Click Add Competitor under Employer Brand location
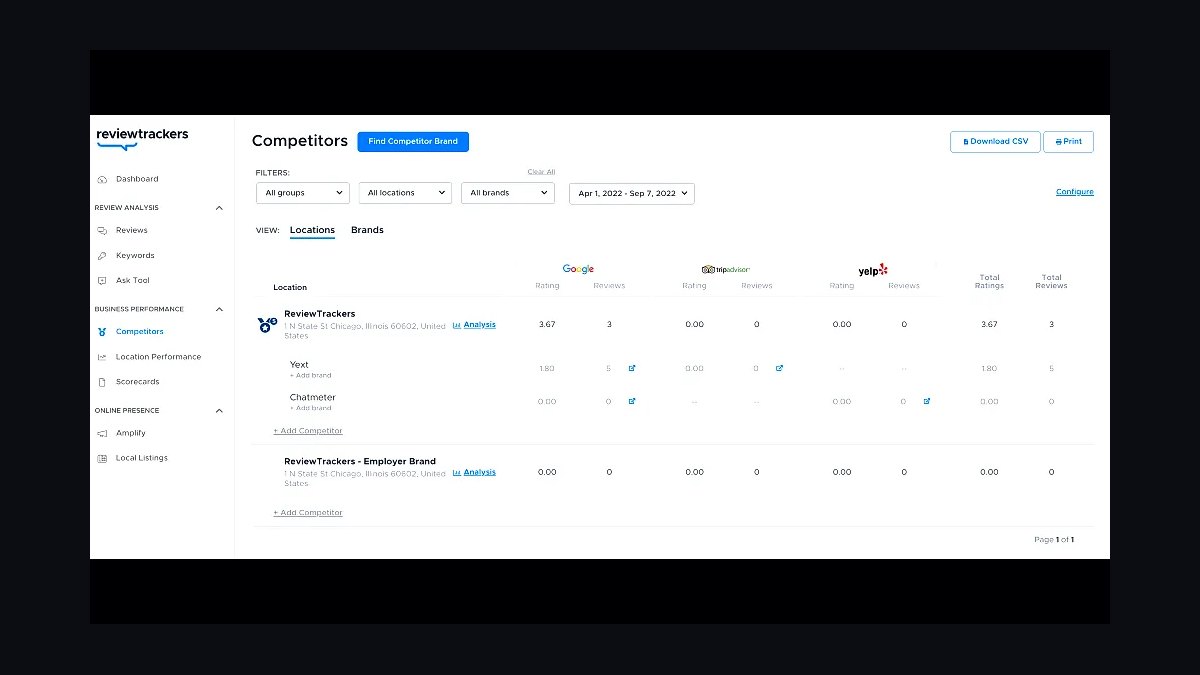Screen dimensions: 1200x675 tap(308, 513)
